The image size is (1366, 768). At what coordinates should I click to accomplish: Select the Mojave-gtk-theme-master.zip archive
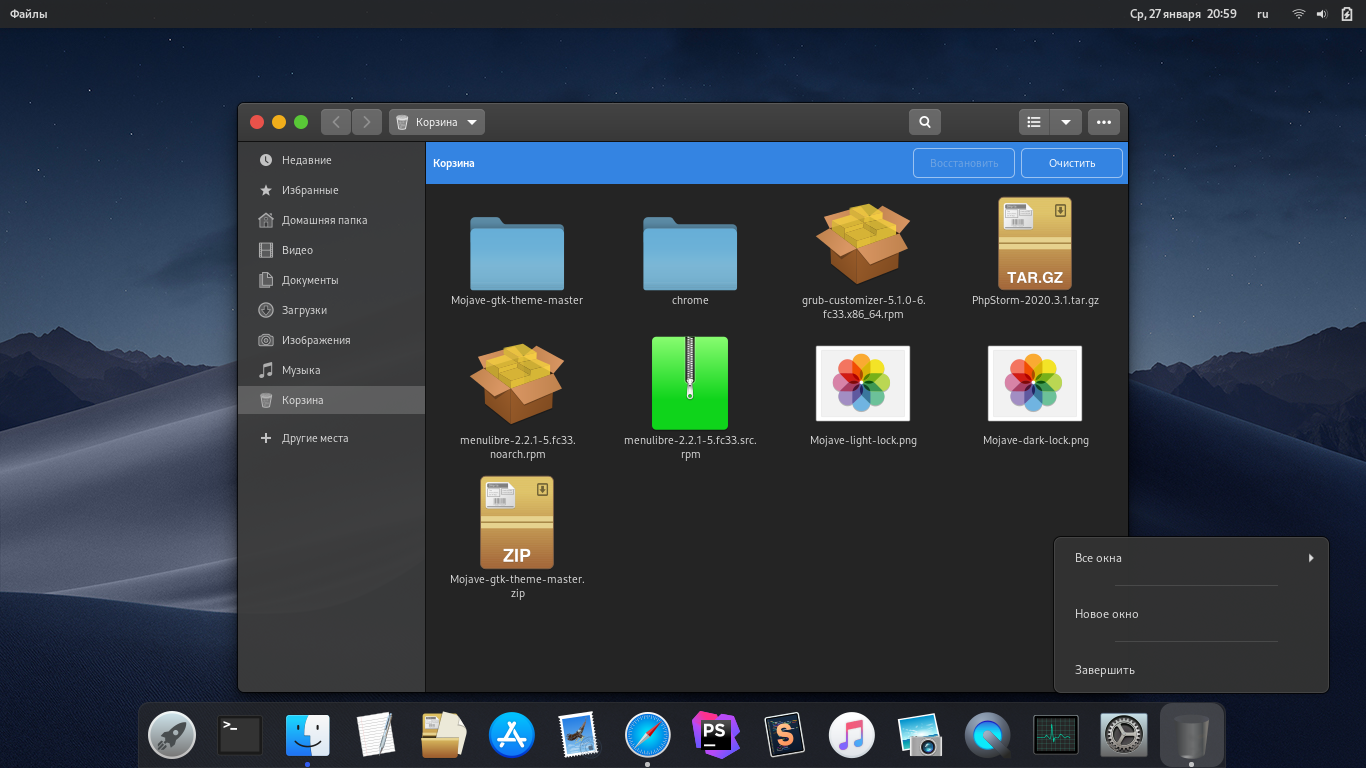517,537
